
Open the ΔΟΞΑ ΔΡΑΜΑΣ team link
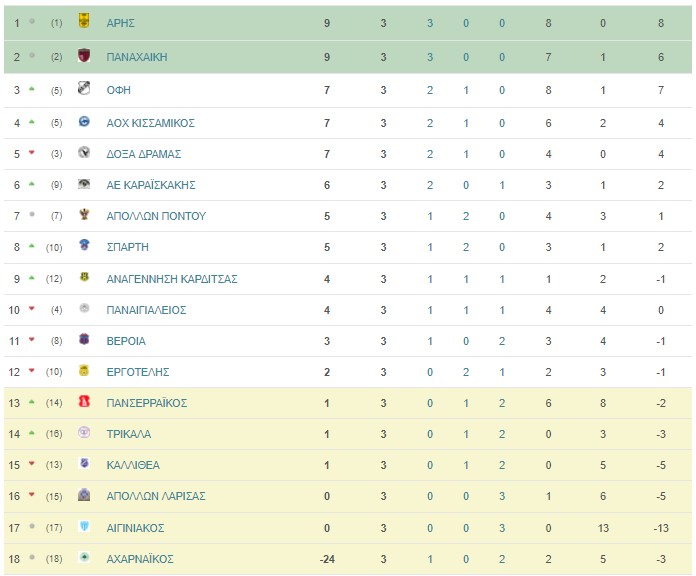click(x=143, y=154)
